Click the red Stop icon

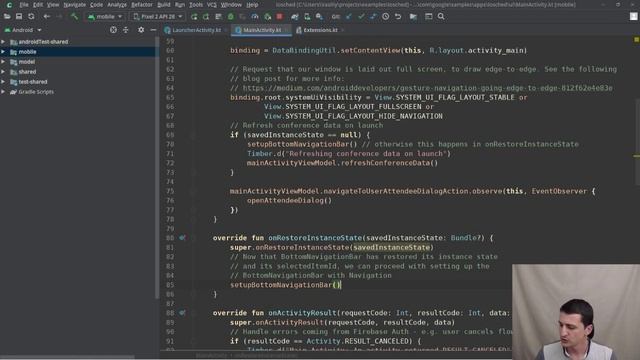click(x=280, y=17)
